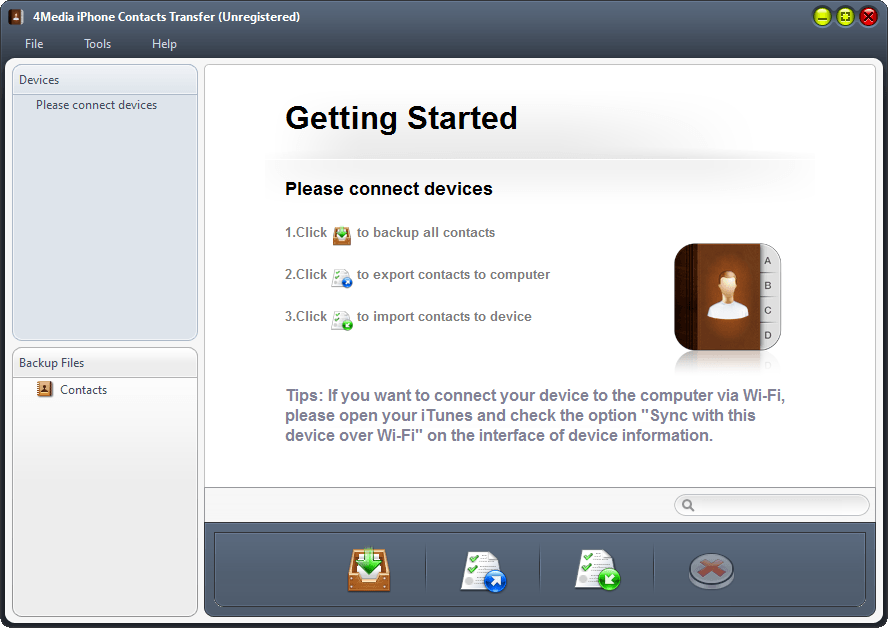Click the import contacts to device toolbar icon
The width and height of the screenshot is (888, 628).
(x=597, y=570)
